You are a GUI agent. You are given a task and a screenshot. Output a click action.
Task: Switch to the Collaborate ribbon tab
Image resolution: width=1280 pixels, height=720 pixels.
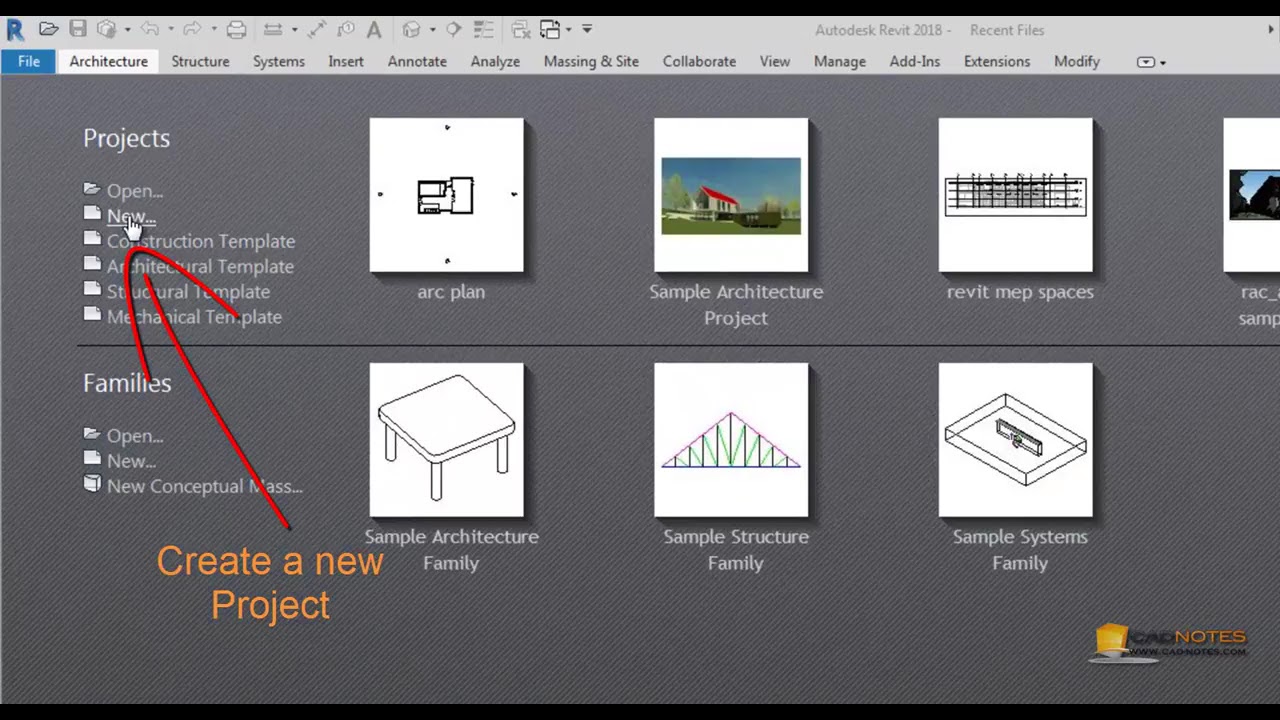tap(699, 61)
